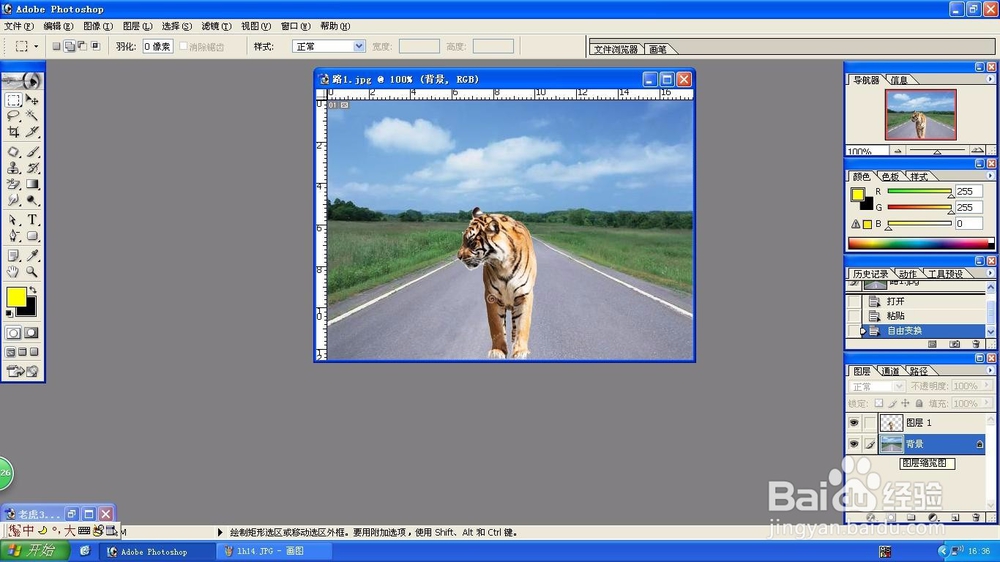Set history brush source on 自由变换 state
This screenshot has height=562, width=1000.
tap(853, 330)
